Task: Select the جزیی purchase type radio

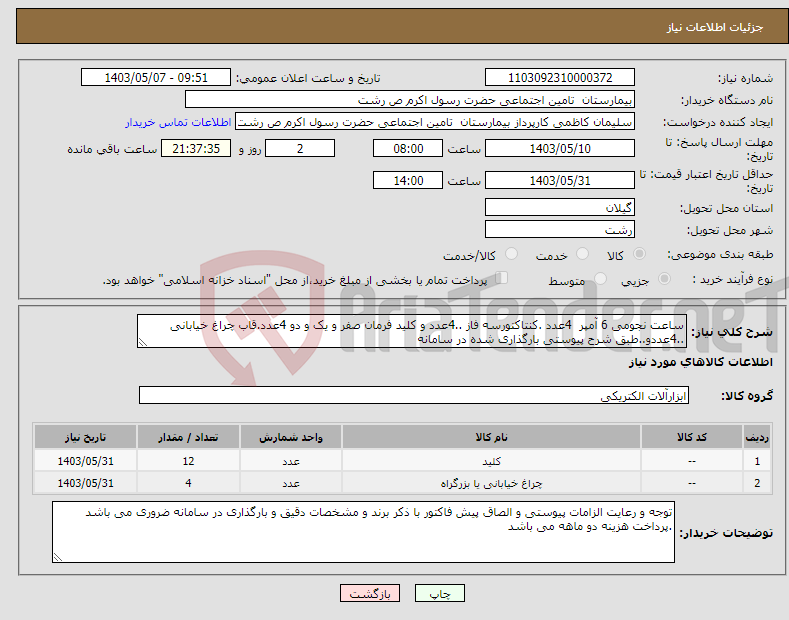Action: point(664,278)
